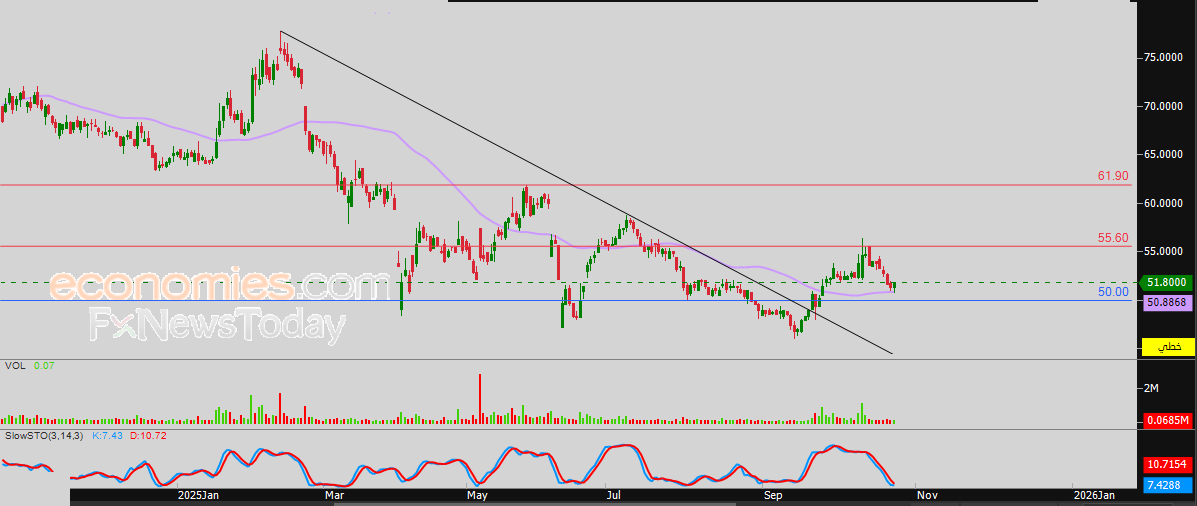Click the 2026Jan date on time axis

pyautogui.click(x=1095, y=495)
